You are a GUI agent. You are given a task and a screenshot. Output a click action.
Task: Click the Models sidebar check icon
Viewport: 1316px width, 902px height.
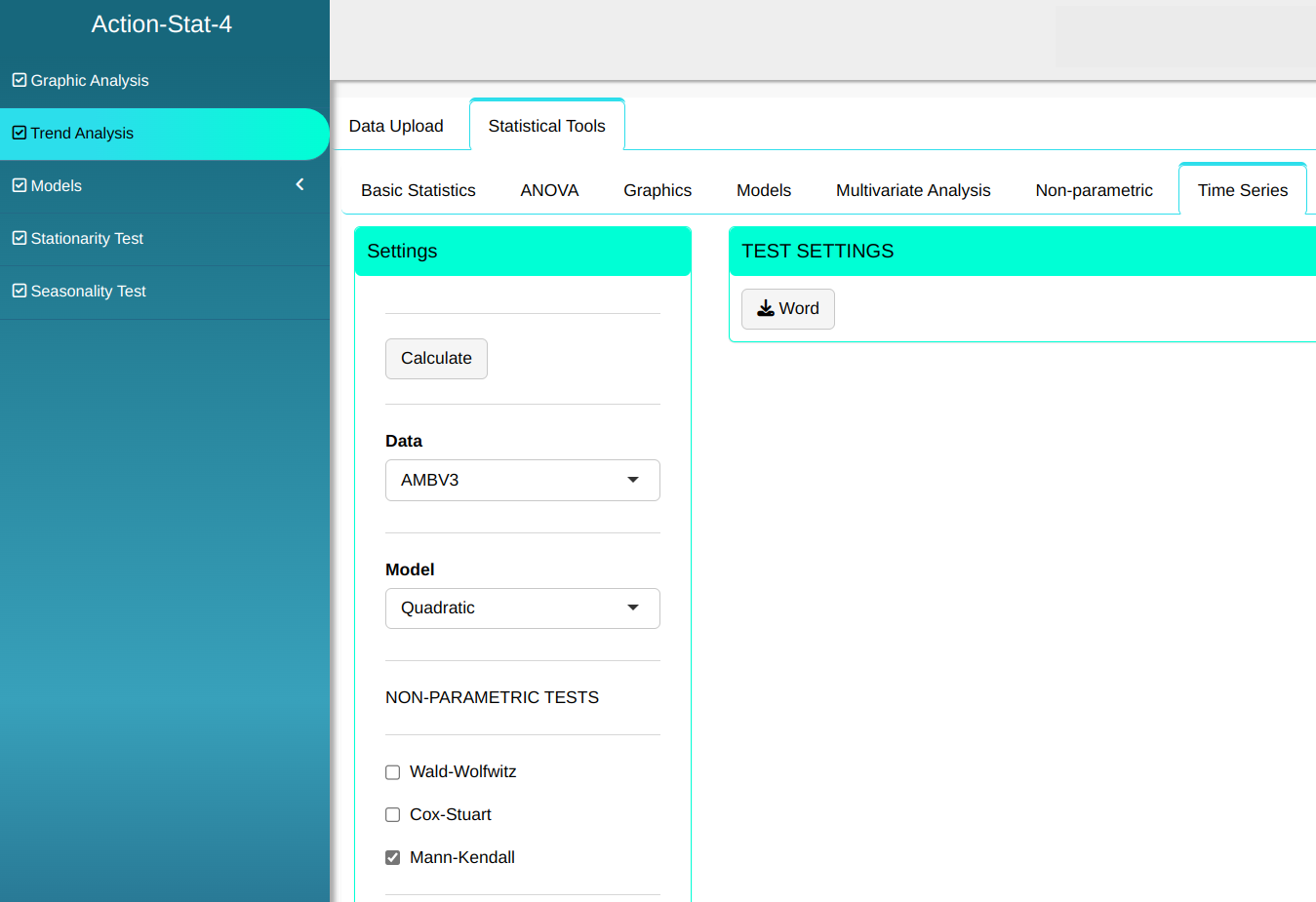[20, 185]
